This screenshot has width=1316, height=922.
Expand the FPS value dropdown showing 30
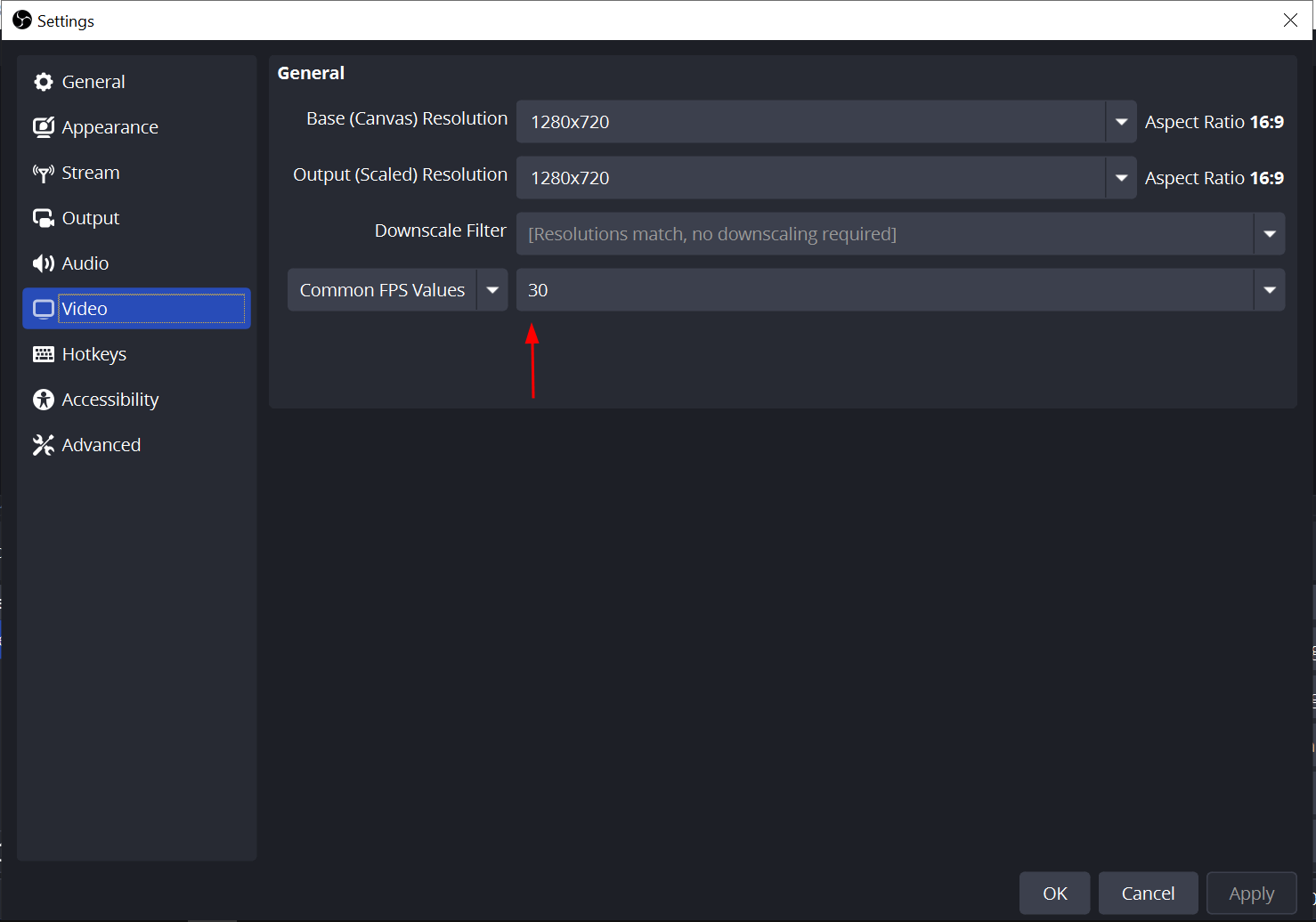click(1269, 290)
